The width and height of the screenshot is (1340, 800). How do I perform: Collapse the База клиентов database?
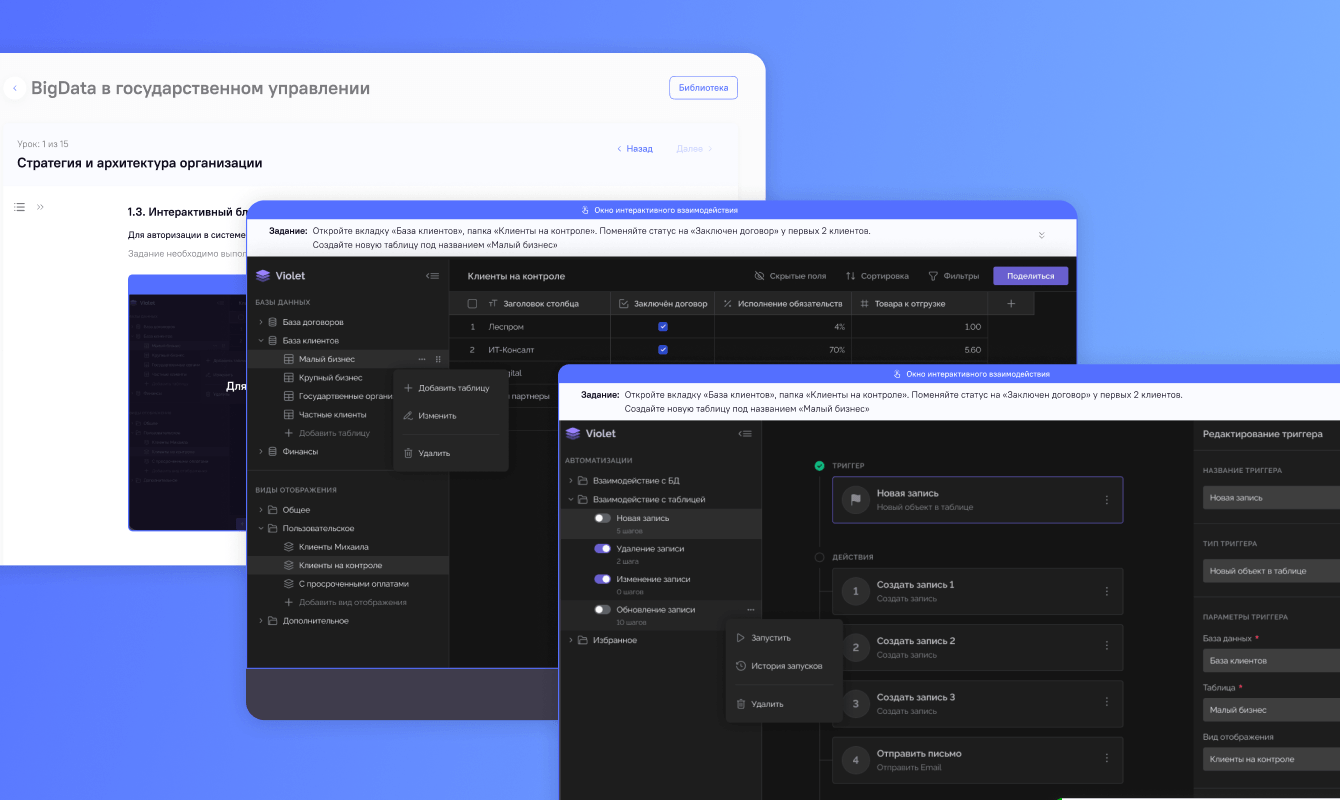pos(261,341)
